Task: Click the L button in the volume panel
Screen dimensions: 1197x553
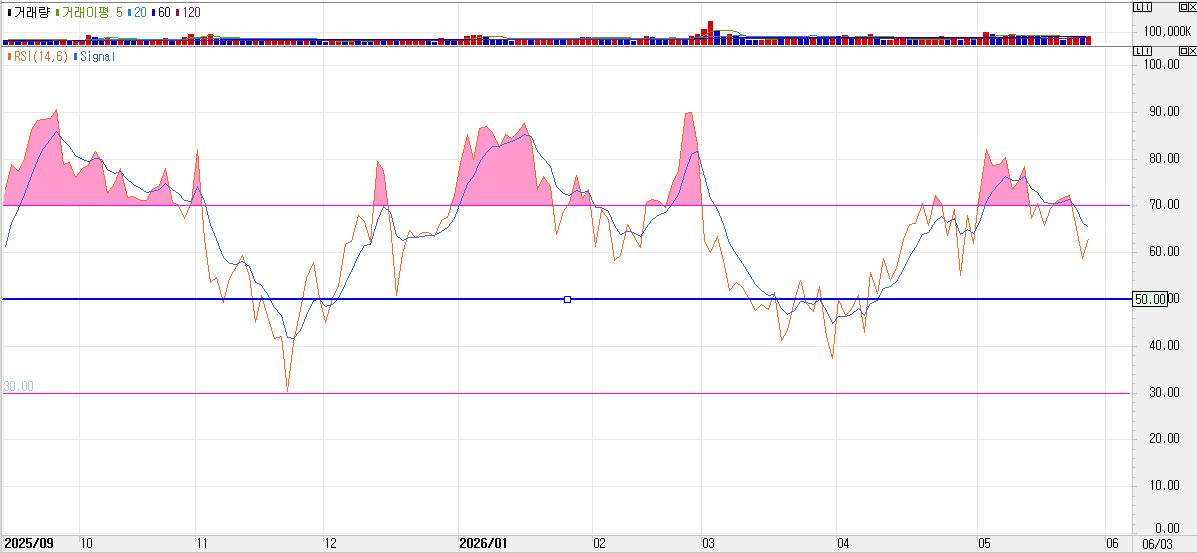Action: point(1139,7)
